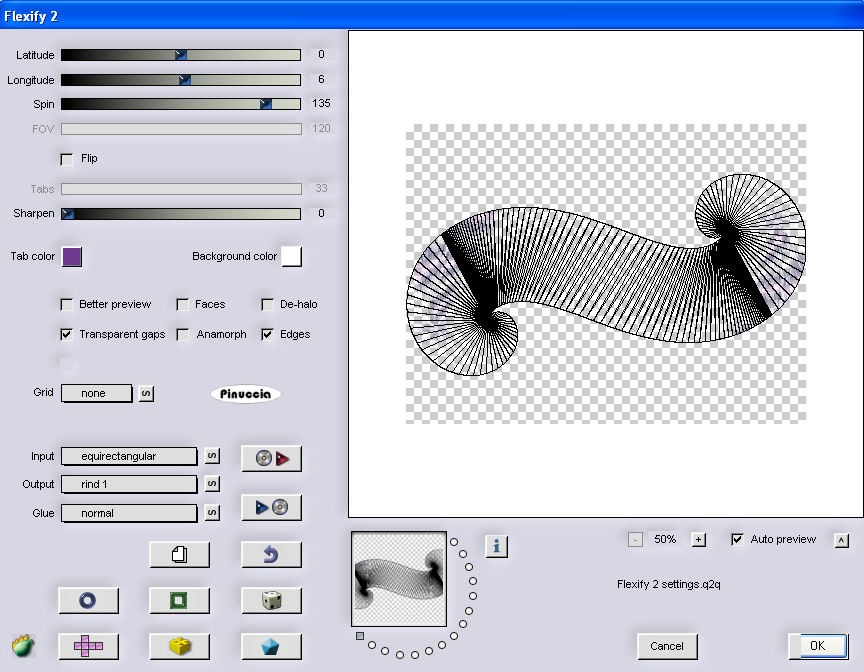Click the blue ring icon button

coord(88,600)
